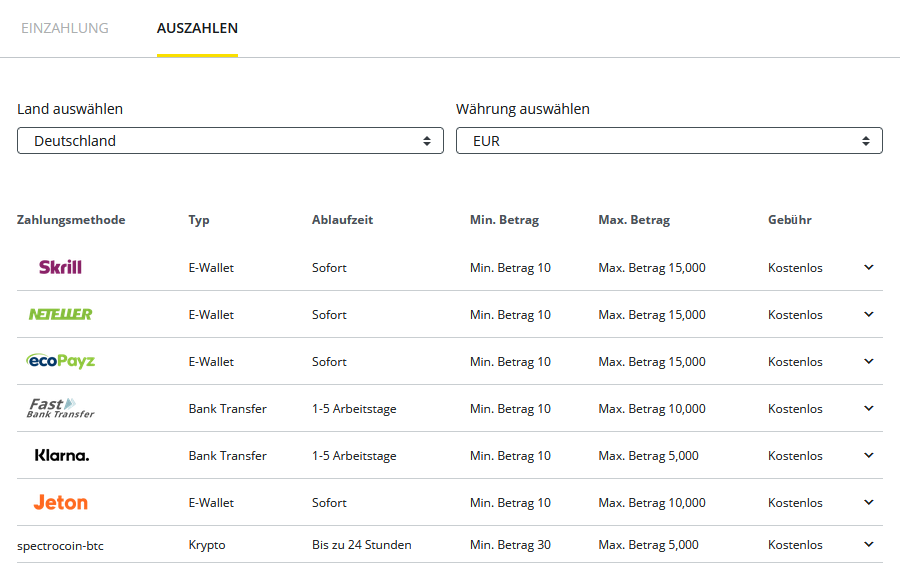Click Min. Betrag 10 in Skrill row

tap(510, 267)
